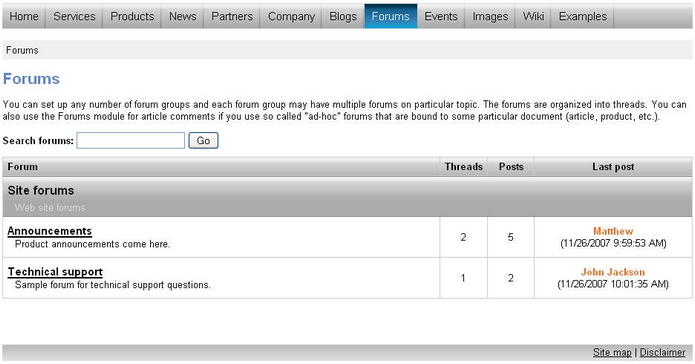This screenshot has width=695, height=364.
Task: Click the Technical support posts count 2
Action: tap(511, 278)
